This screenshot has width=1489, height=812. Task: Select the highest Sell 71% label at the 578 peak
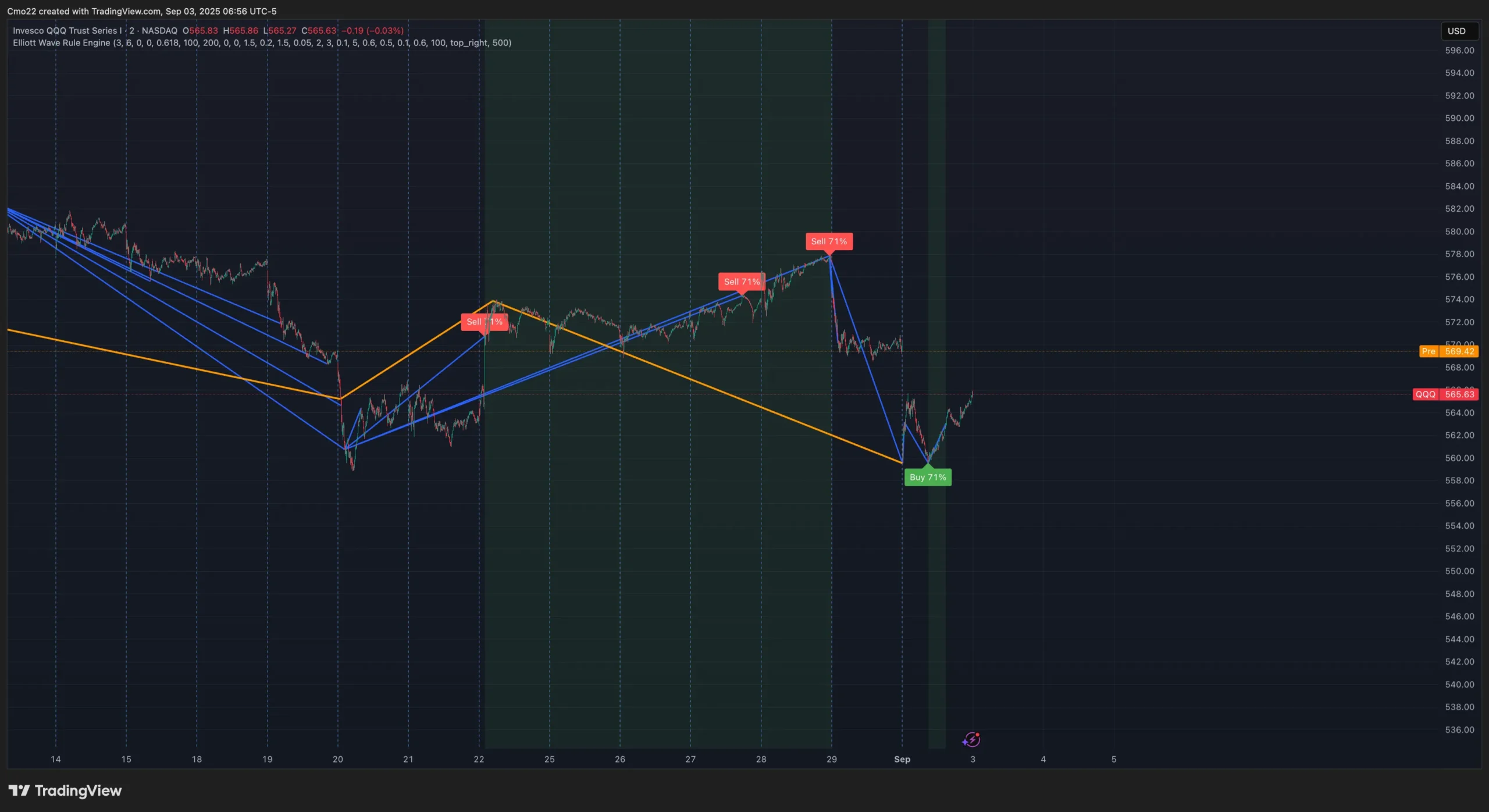tap(829, 241)
